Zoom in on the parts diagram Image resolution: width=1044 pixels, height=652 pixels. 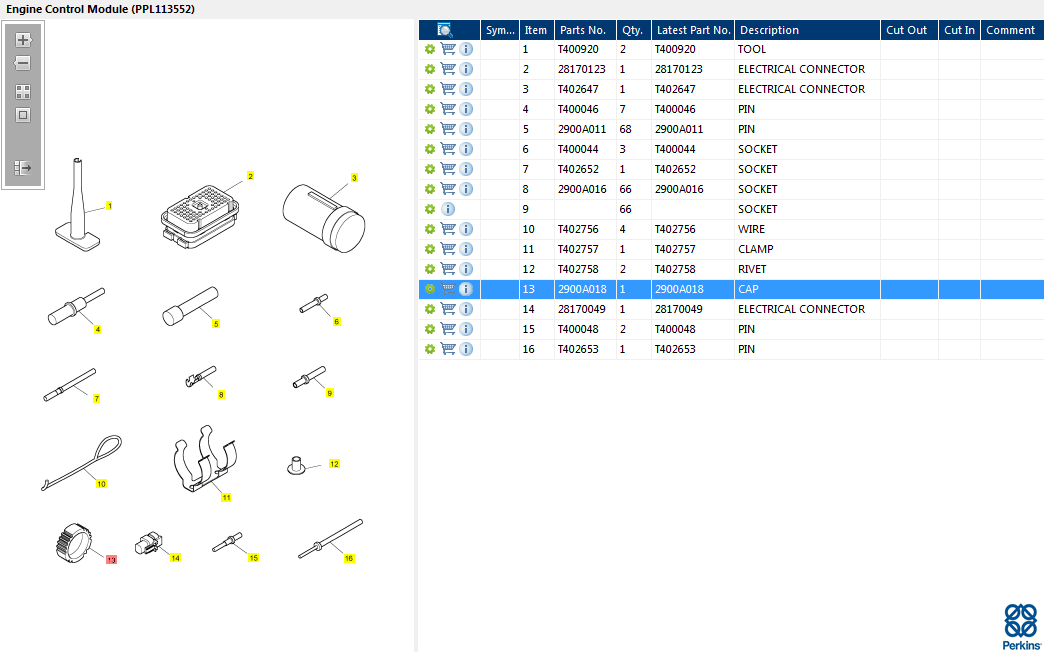pyautogui.click(x=23, y=40)
